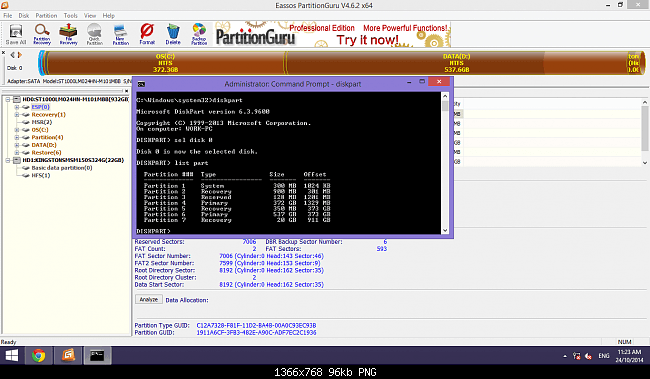
Task: Close the disk map bar with its X
Action: coord(3,53)
